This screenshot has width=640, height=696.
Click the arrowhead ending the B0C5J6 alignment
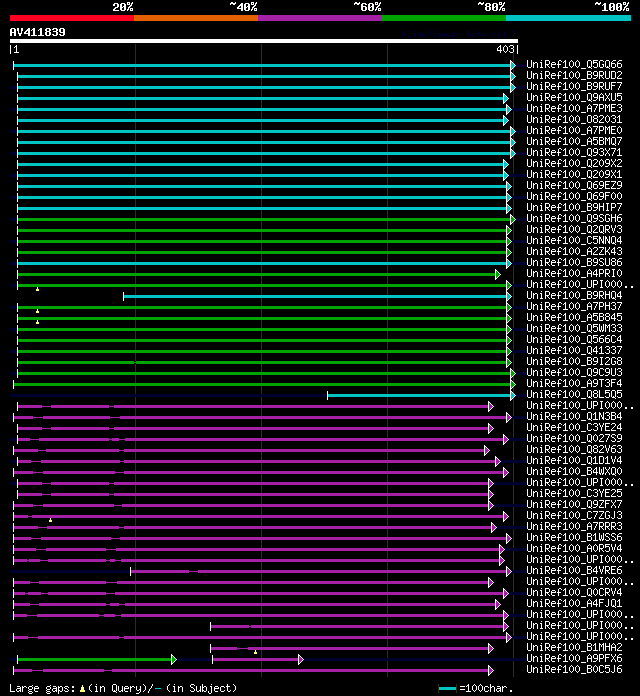tap(490, 671)
